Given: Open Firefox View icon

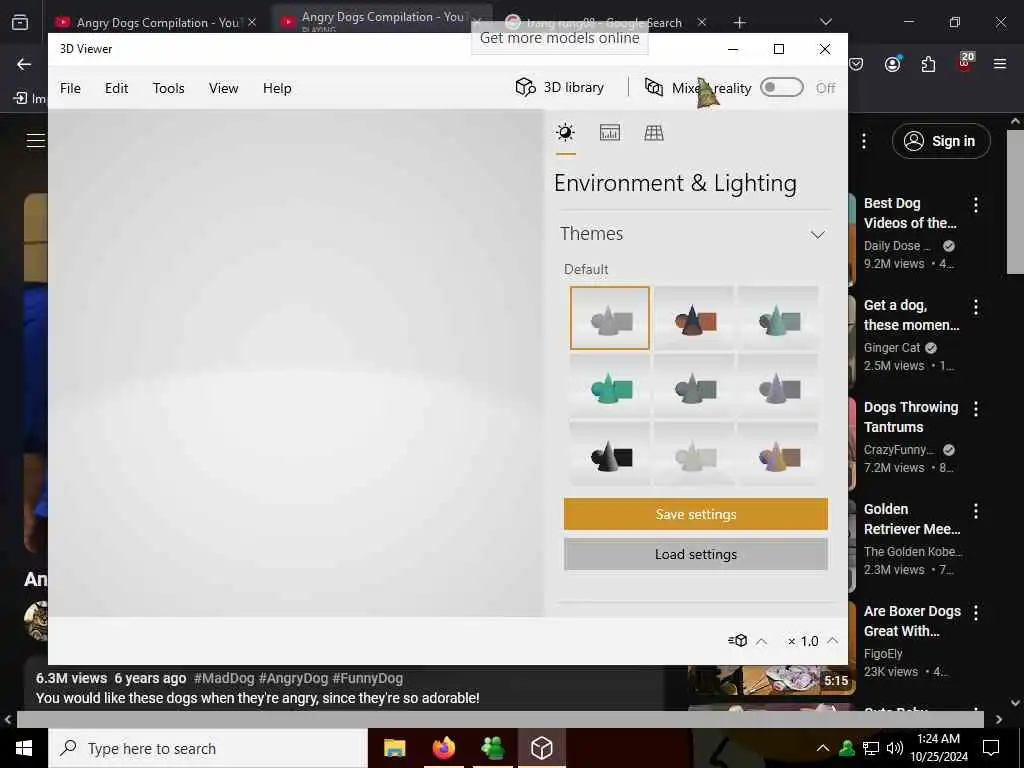Looking at the screenshot, I should click(20, 23).
